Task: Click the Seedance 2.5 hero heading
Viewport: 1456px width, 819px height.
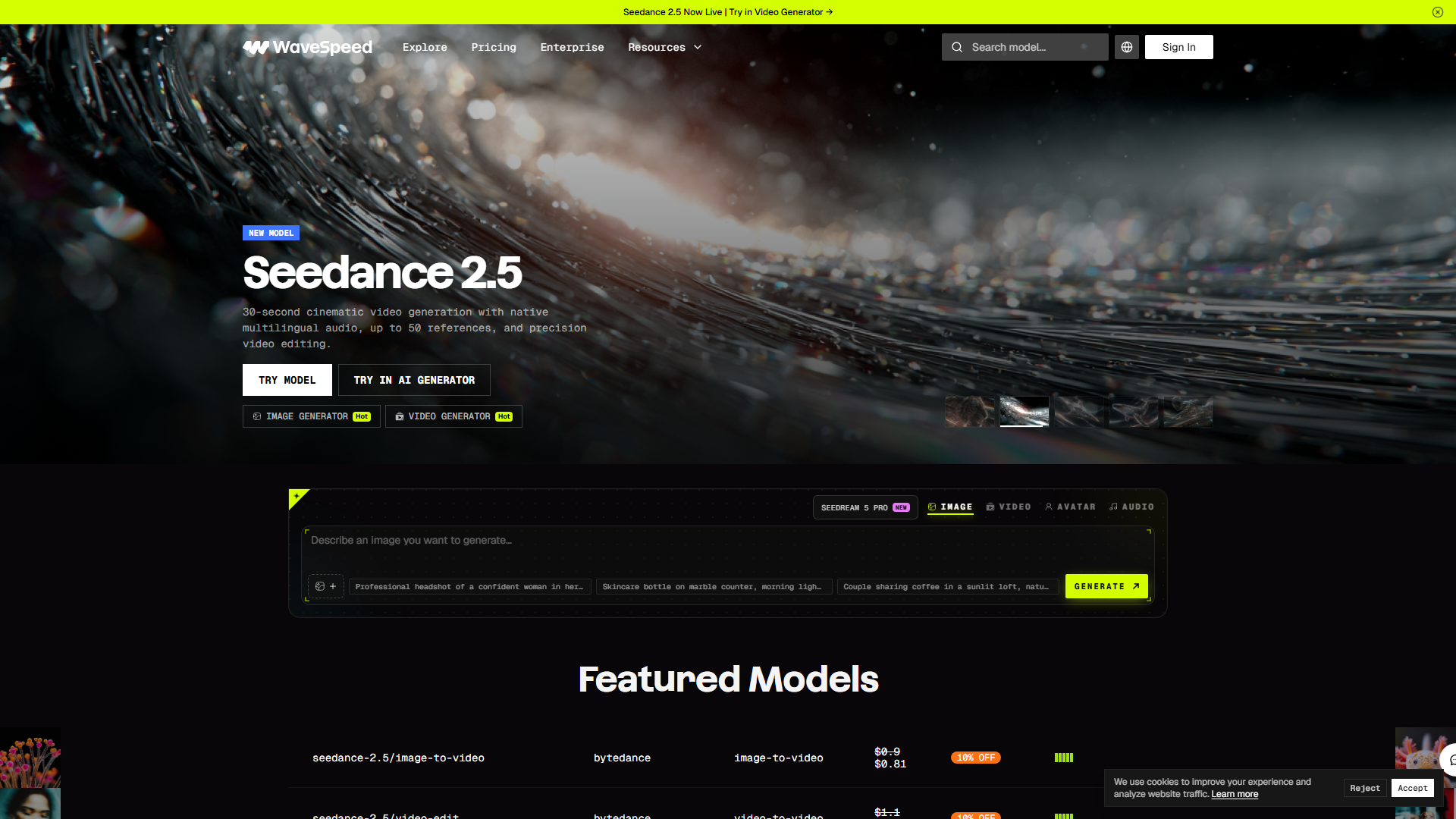Action: point(382,272)
